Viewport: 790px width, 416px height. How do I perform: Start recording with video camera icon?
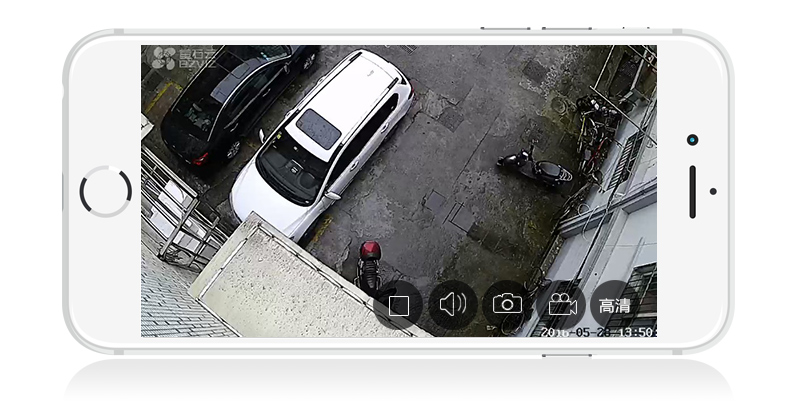pyautogui.click(x=561, y=304)
